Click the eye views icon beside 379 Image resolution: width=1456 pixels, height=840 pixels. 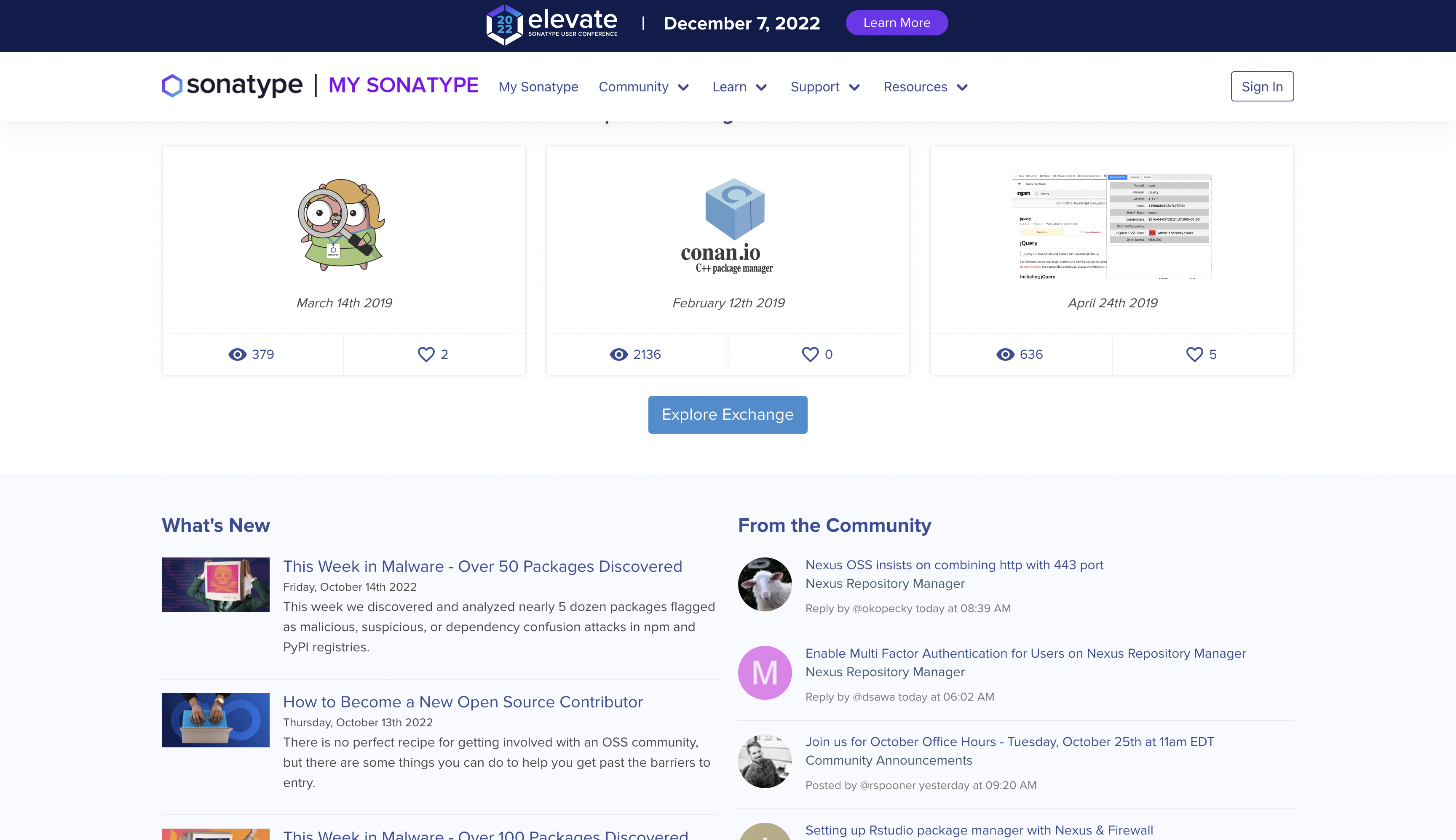pyautogui.click(x=237, y=354)
